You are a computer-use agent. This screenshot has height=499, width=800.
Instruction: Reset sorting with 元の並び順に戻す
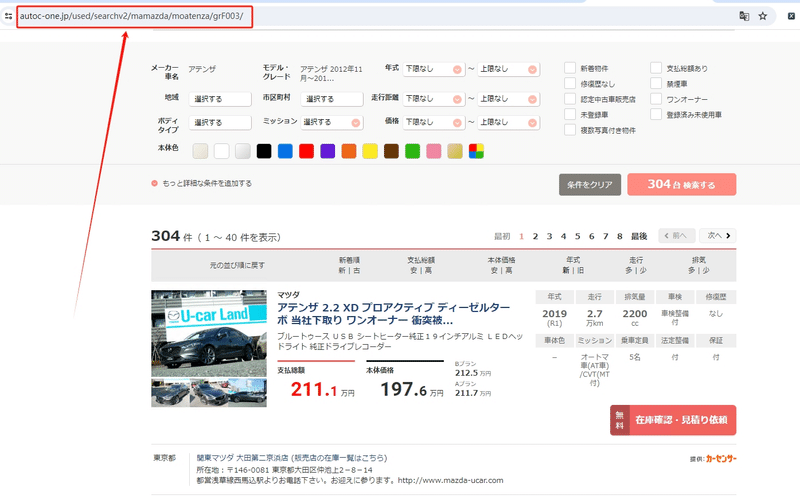(x=237, y=265)
